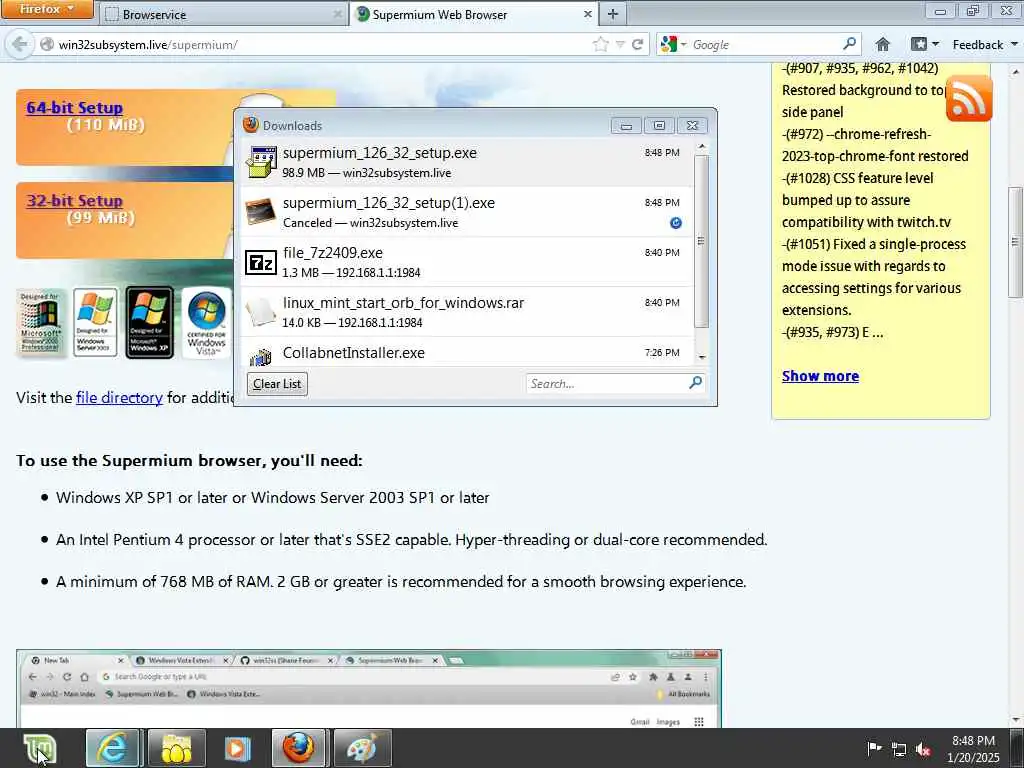The height and width of the screenshot is (768, 1024).
Task: Select supermium_126_32_setup.exe download entry
Action: 466,162
